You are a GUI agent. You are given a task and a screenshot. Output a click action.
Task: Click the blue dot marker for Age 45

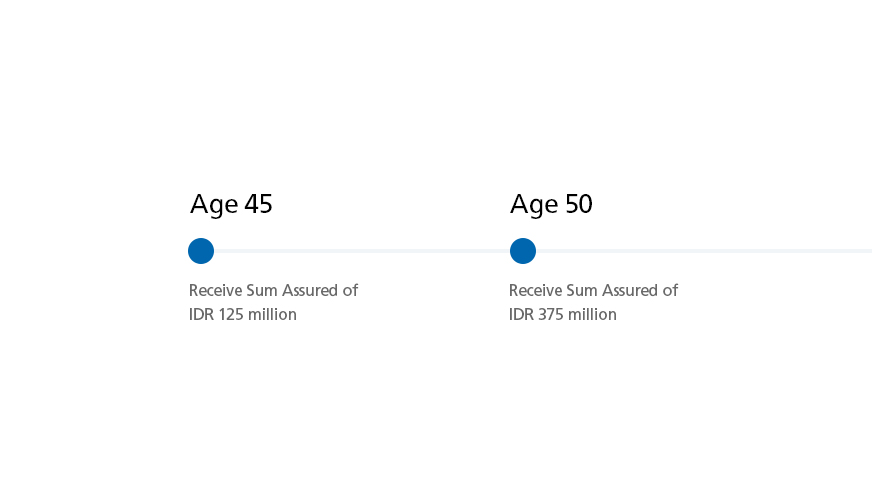point(201,251)
